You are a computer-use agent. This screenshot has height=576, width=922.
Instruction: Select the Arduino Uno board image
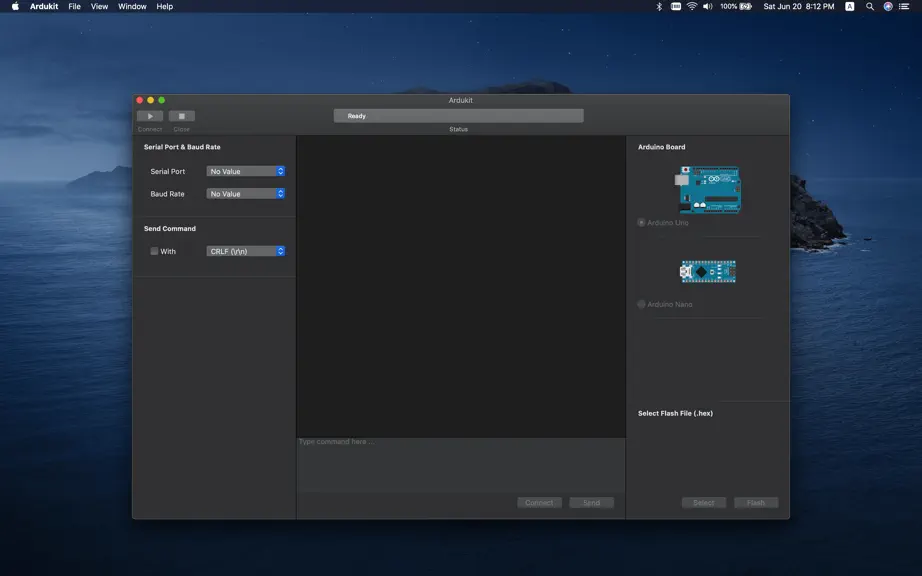click(710, 189)
